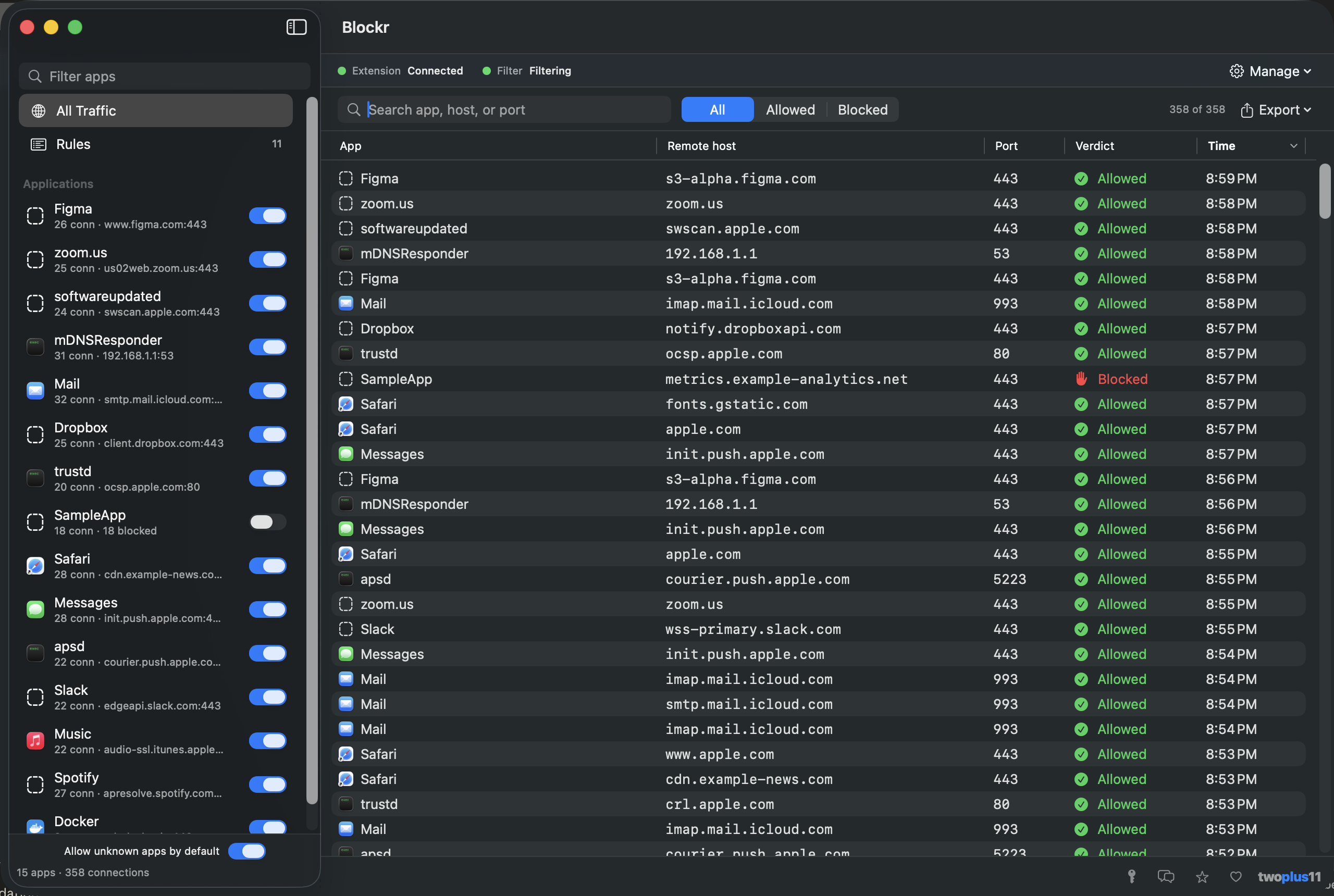Select the crl.apple.com row
Screen dimensions: 1334x896
(819, 804)
